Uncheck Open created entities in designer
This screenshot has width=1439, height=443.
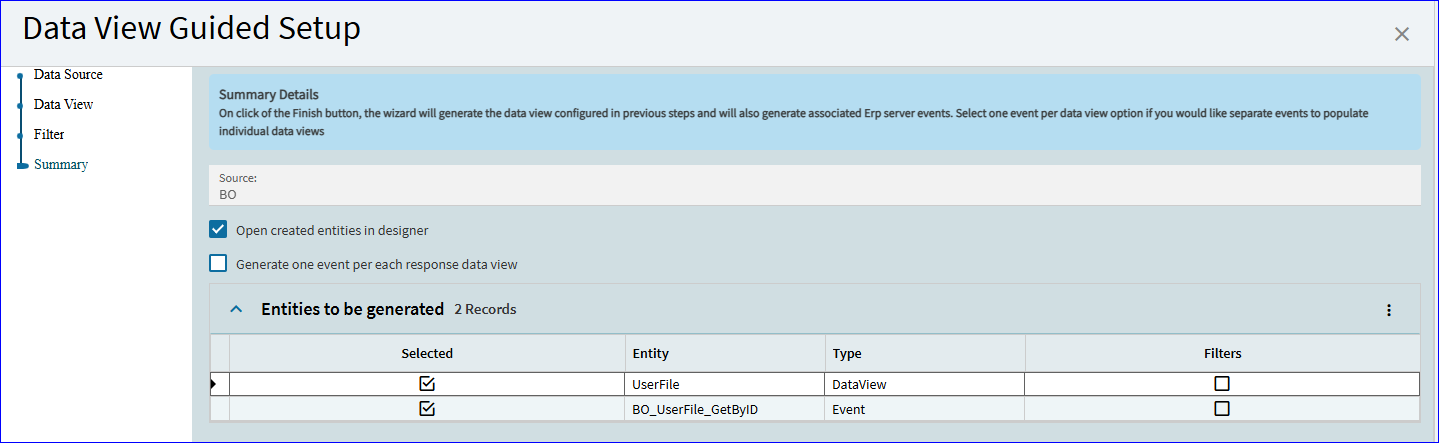218,230
